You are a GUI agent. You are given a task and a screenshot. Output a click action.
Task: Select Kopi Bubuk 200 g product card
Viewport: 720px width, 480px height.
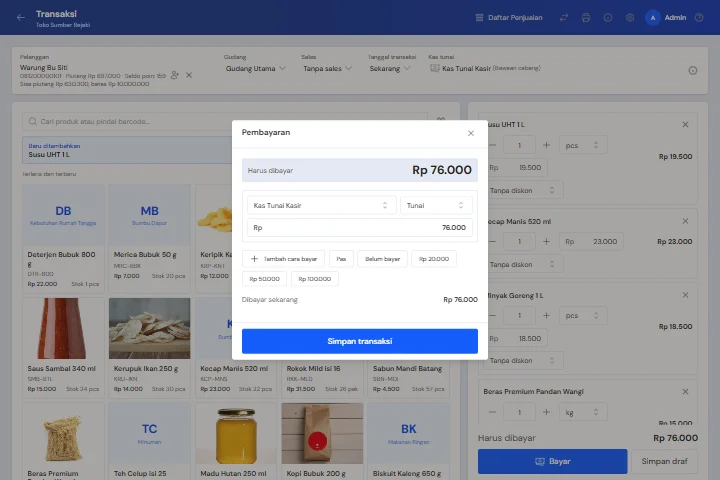point(322,441)
